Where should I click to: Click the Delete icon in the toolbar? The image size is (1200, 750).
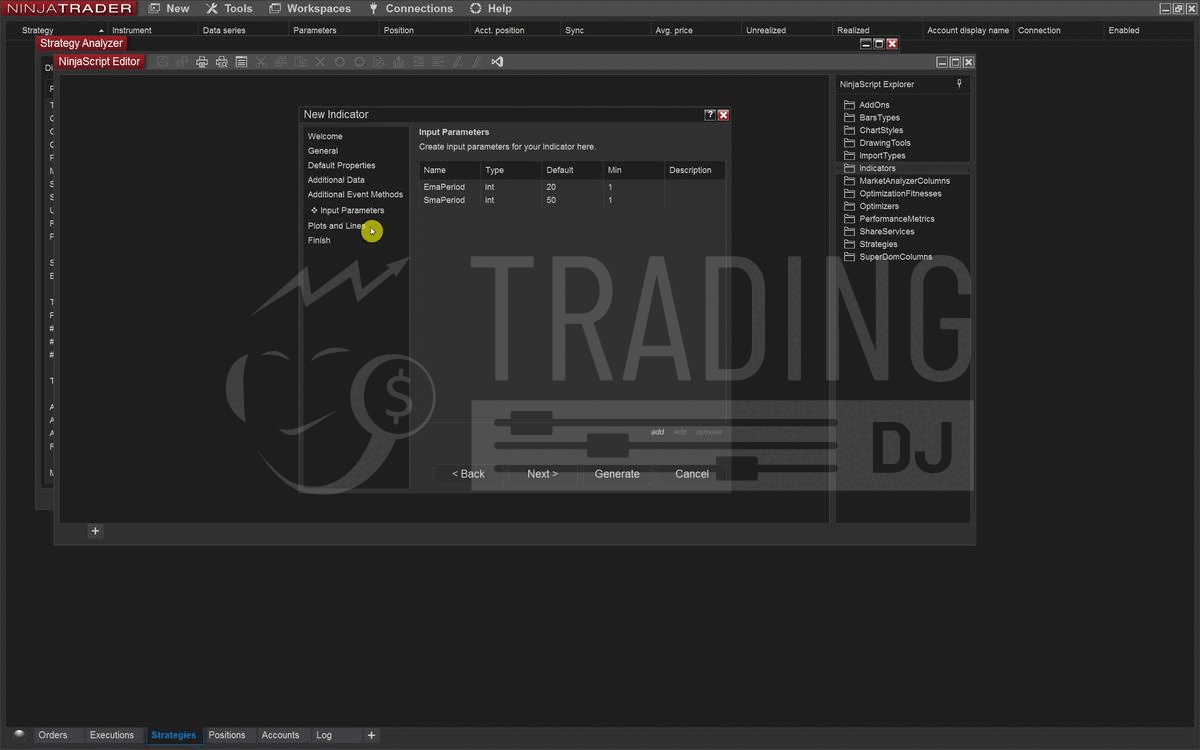pos(320,62)
